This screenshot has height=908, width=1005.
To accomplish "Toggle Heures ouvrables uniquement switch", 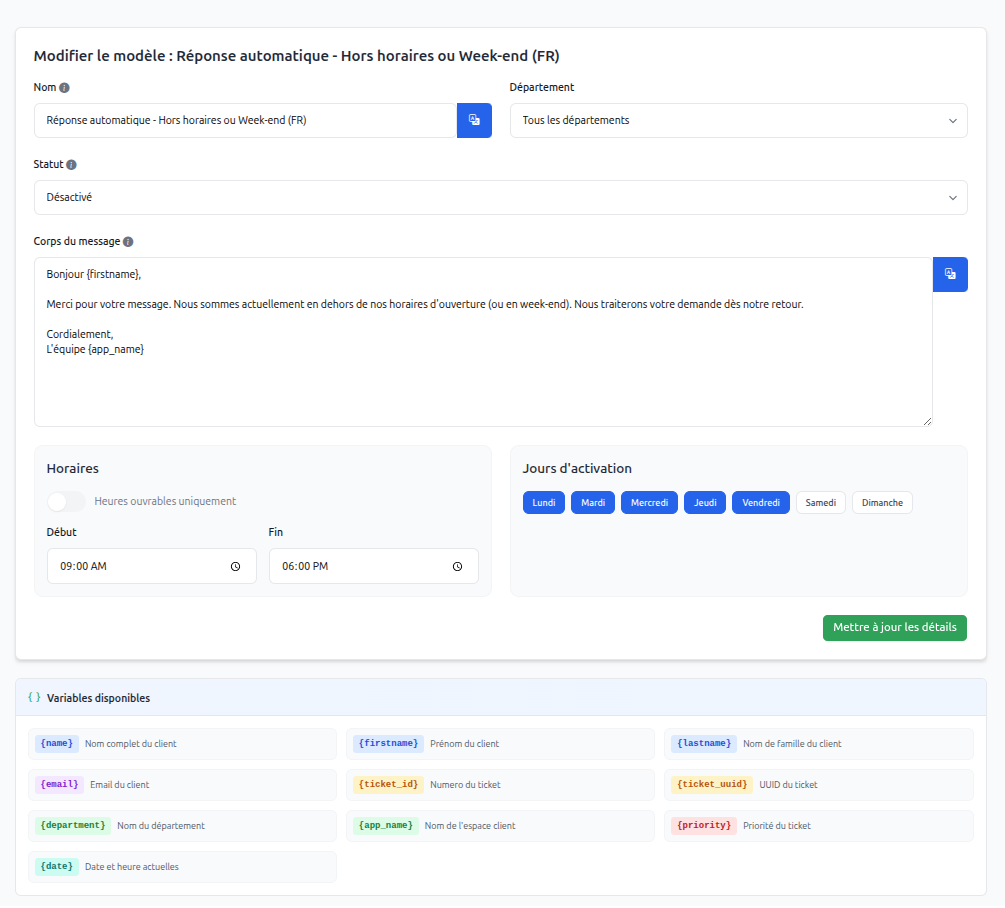I will coord(64,502).
